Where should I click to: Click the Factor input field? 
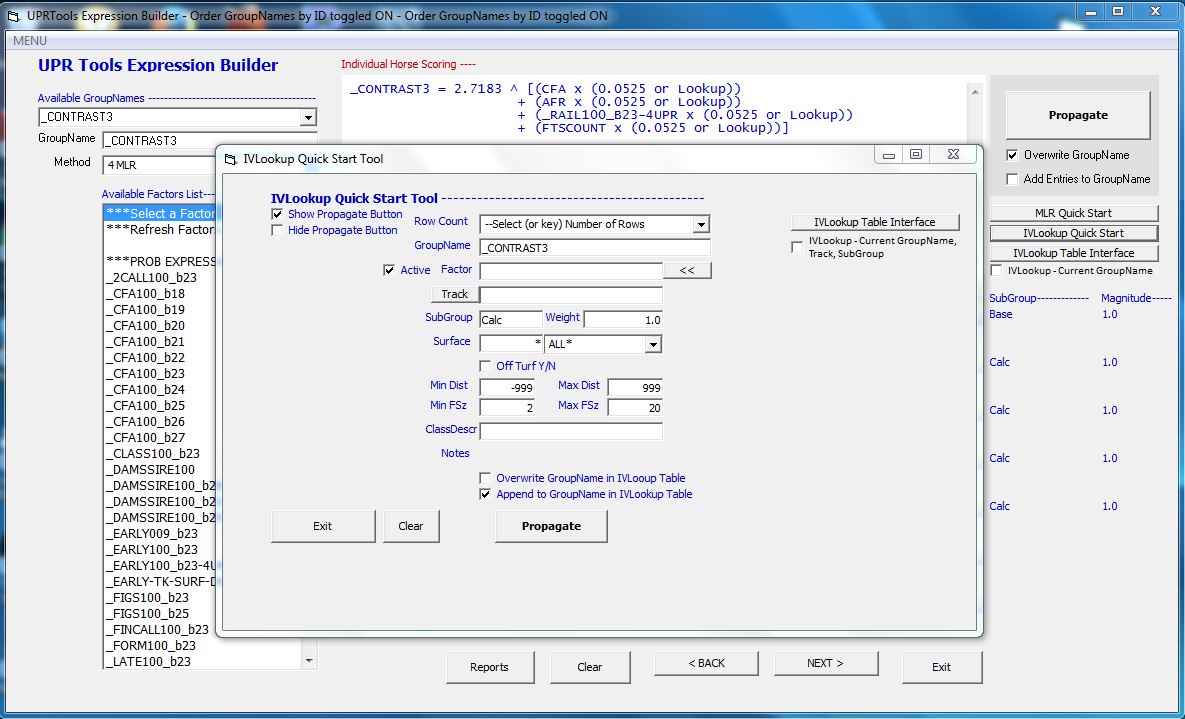click(571, 271)
